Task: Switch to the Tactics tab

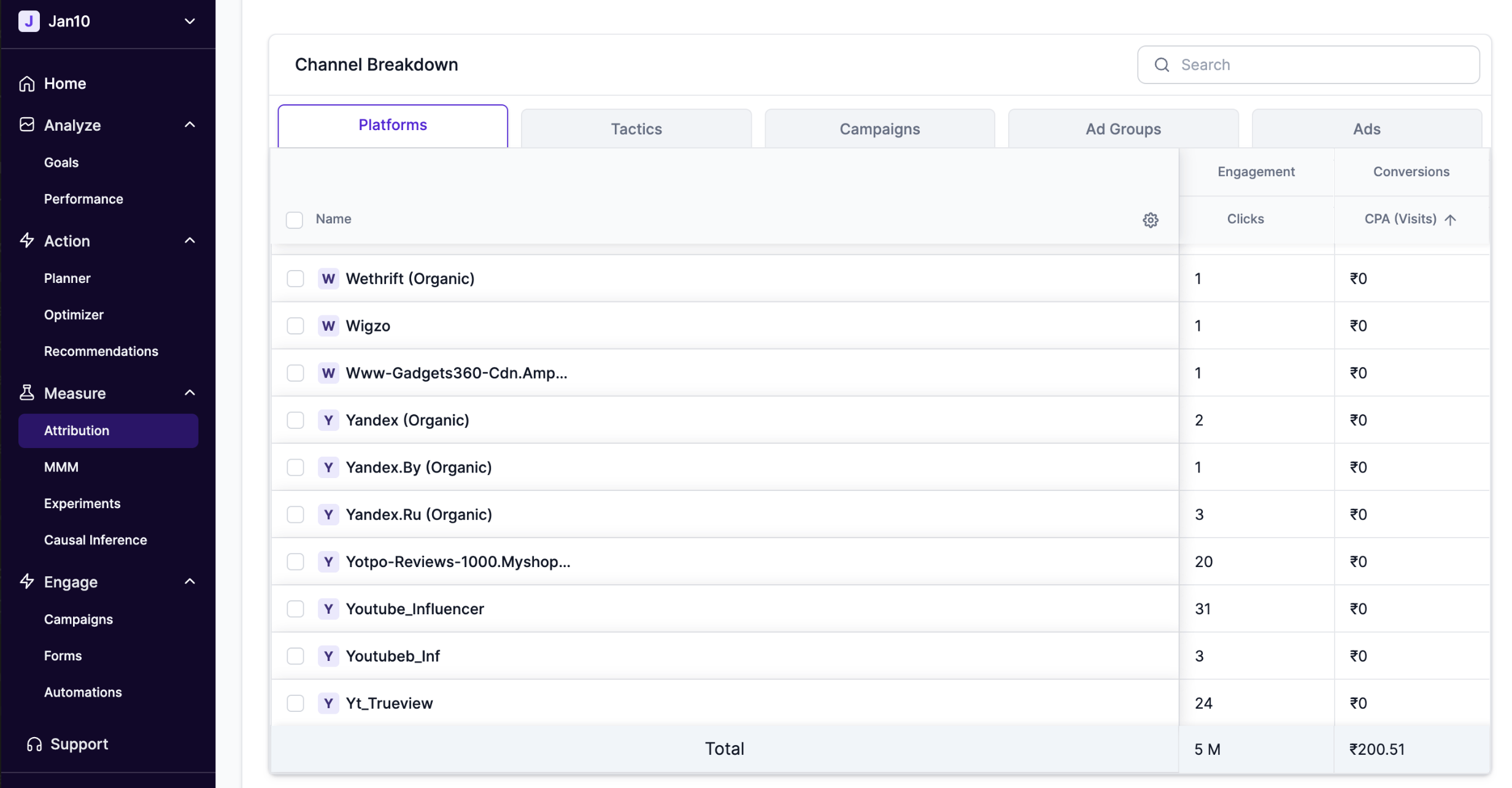Action: click(x=636, y=129)
